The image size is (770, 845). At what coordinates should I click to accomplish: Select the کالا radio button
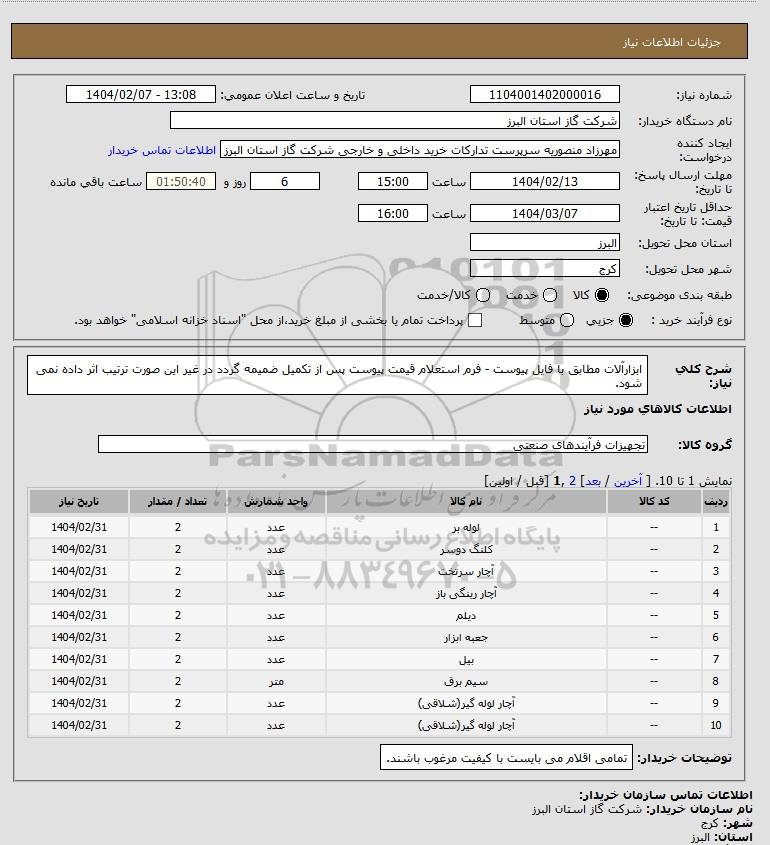click(601, 295)
